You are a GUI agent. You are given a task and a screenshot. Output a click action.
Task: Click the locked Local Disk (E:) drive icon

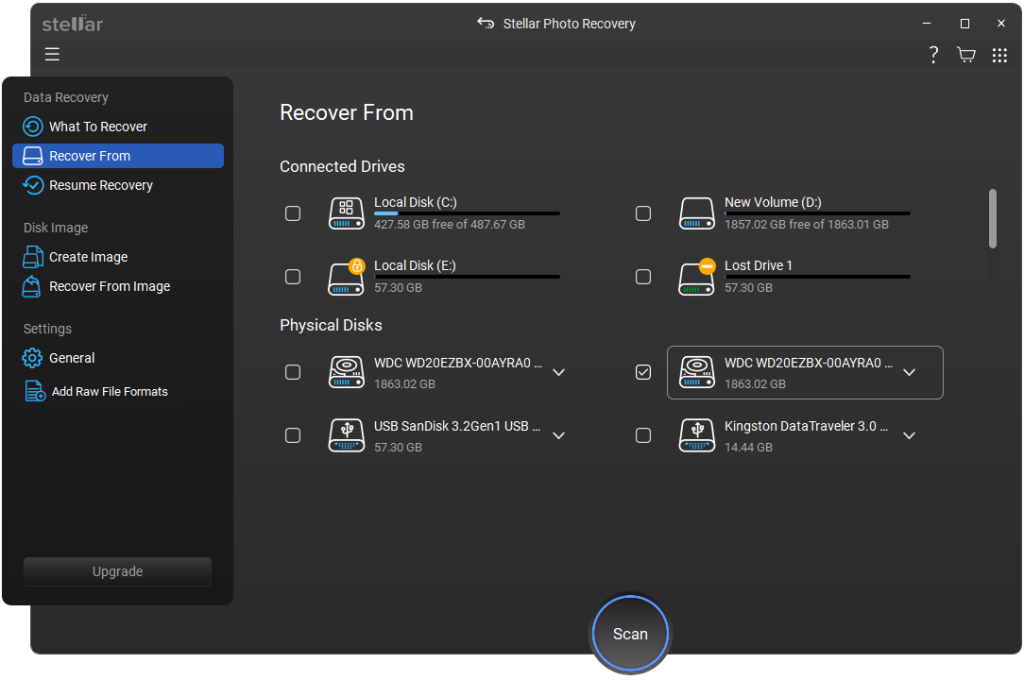tap(346, 277)
